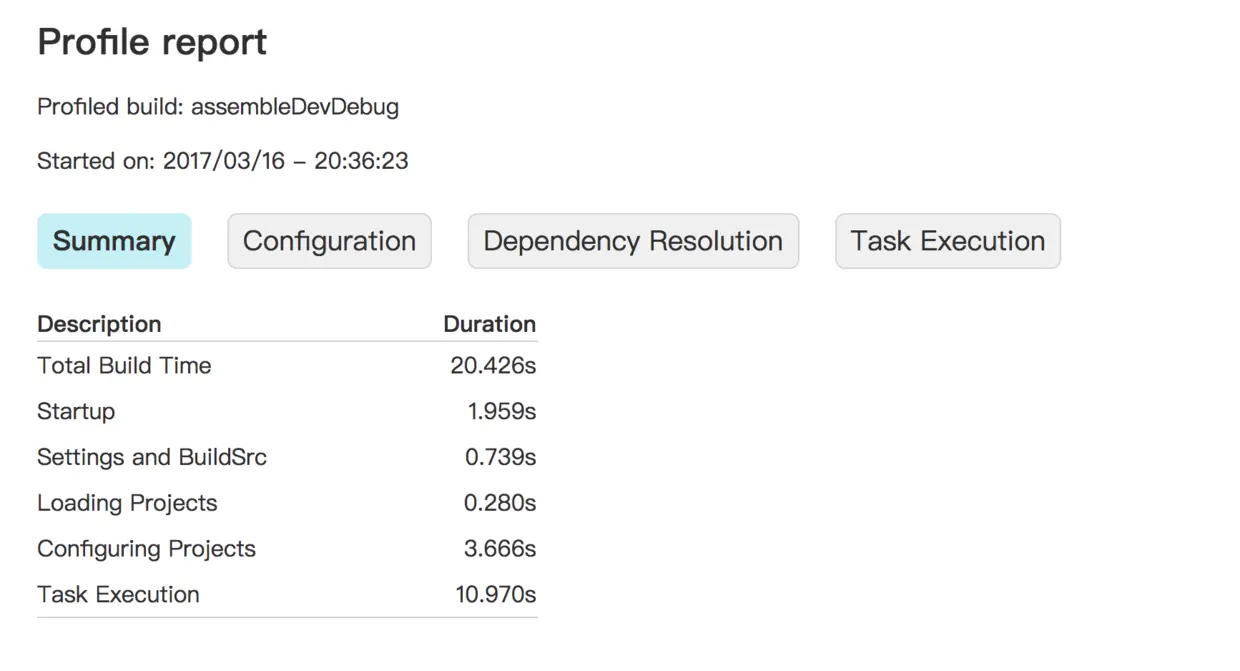Screen dimensions: 1240x671
Task: Select the Settings and BuildSrc label
Action: coord(152,458)
